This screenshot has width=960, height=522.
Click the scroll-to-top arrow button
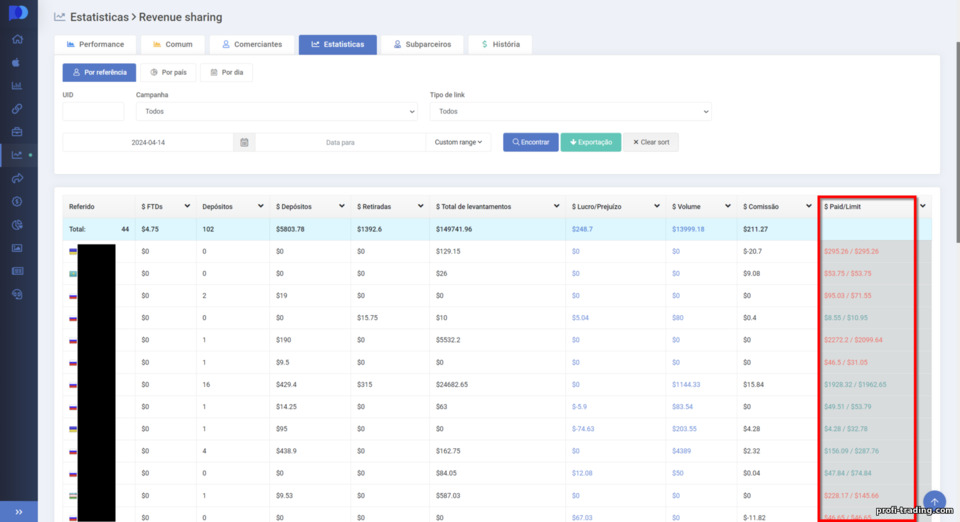[x=934, y=502]
